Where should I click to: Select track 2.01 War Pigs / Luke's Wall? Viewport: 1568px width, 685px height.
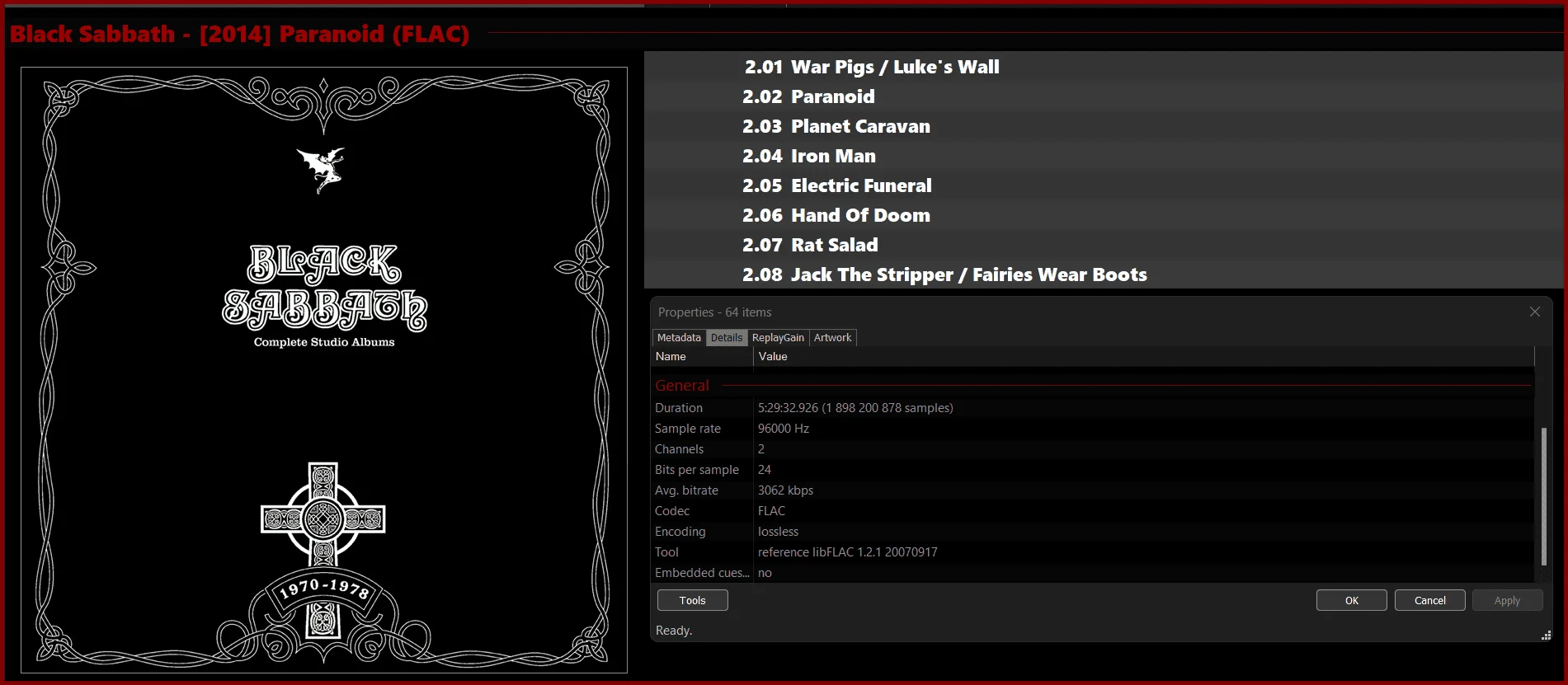tap(1104, 67)
